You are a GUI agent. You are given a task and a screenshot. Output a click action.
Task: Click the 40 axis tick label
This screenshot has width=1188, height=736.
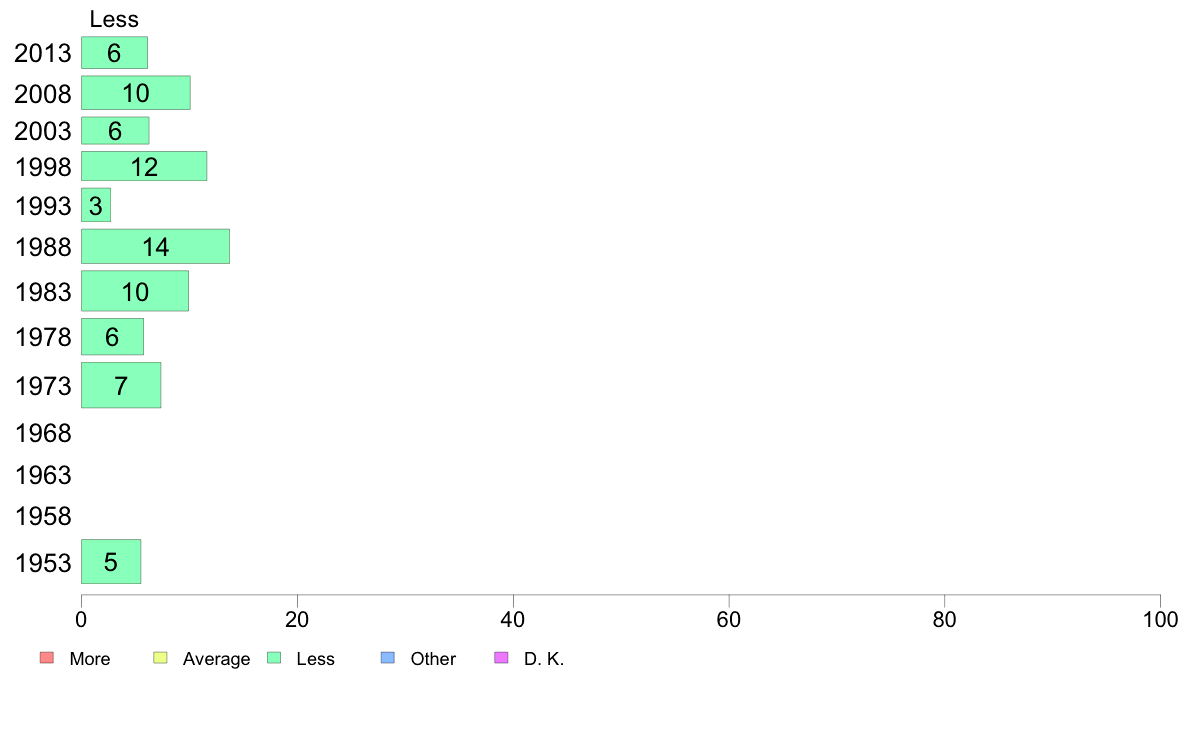[x=513, y=620]
